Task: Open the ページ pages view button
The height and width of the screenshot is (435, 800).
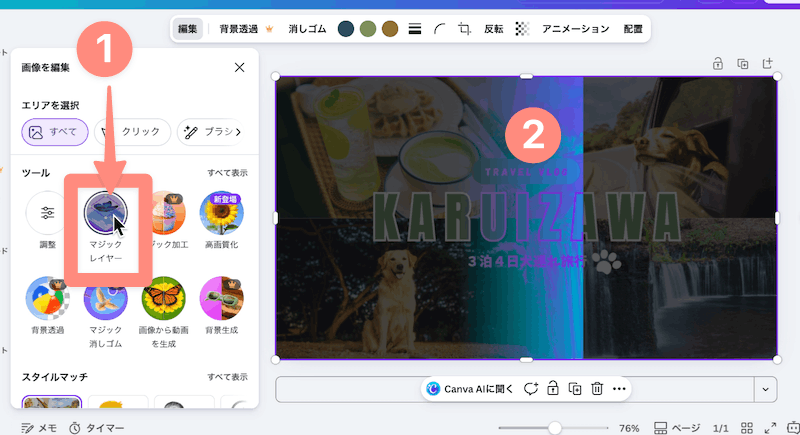Action: [x=677, y=428]
